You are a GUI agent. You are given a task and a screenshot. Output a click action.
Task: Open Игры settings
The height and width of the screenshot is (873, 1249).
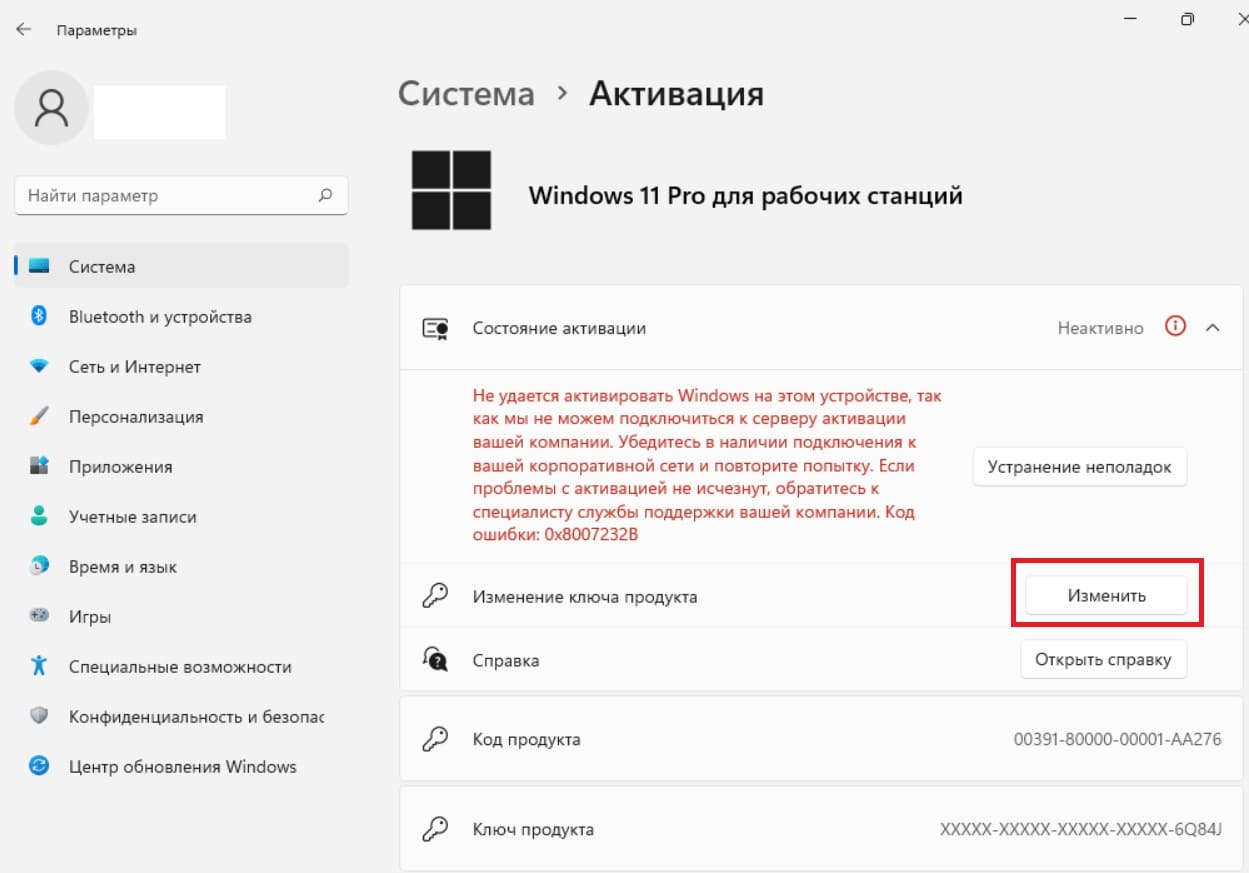point(182,617)
